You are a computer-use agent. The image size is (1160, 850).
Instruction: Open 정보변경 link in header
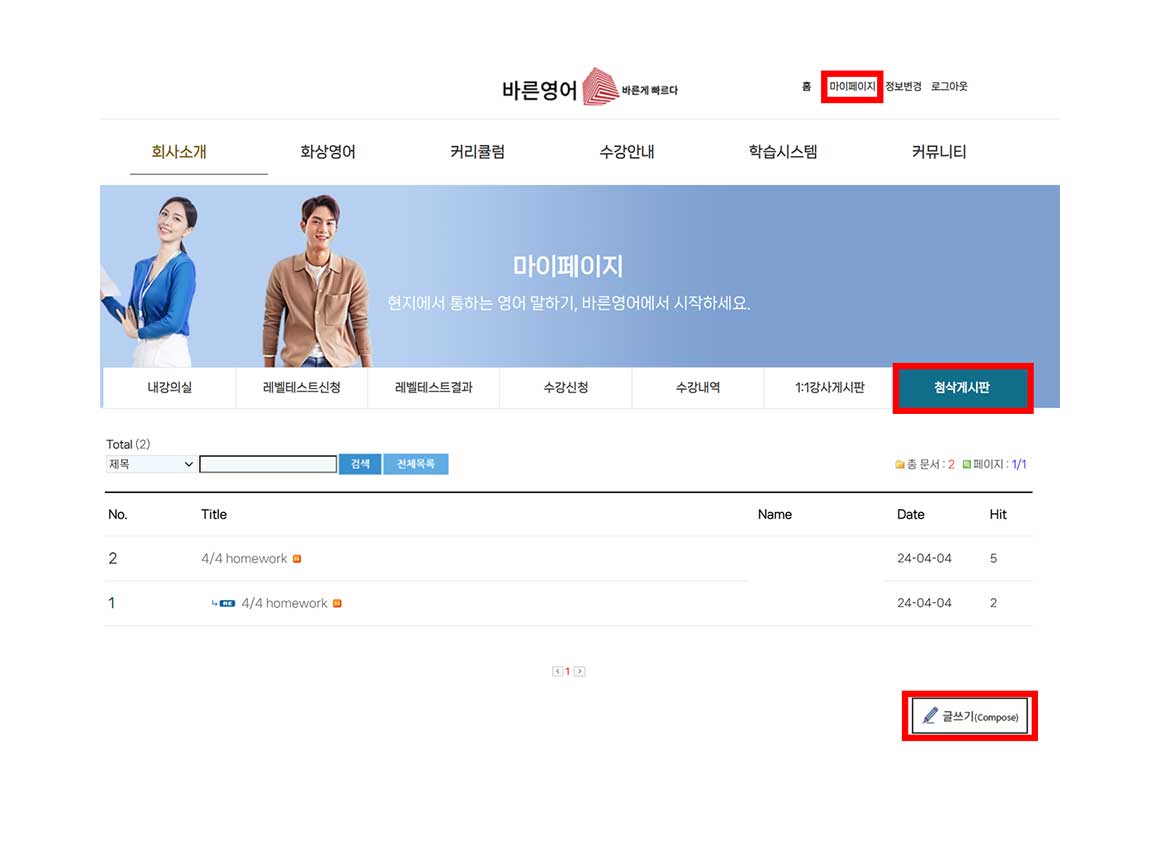pyautogui.click(x=903, y=87)
